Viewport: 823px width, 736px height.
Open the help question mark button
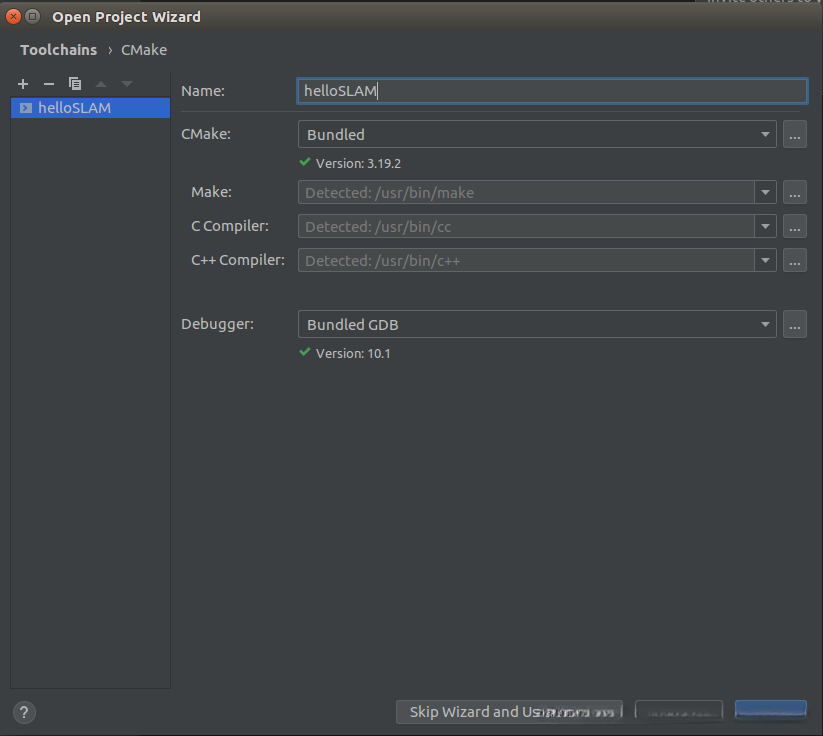(25, 712)
